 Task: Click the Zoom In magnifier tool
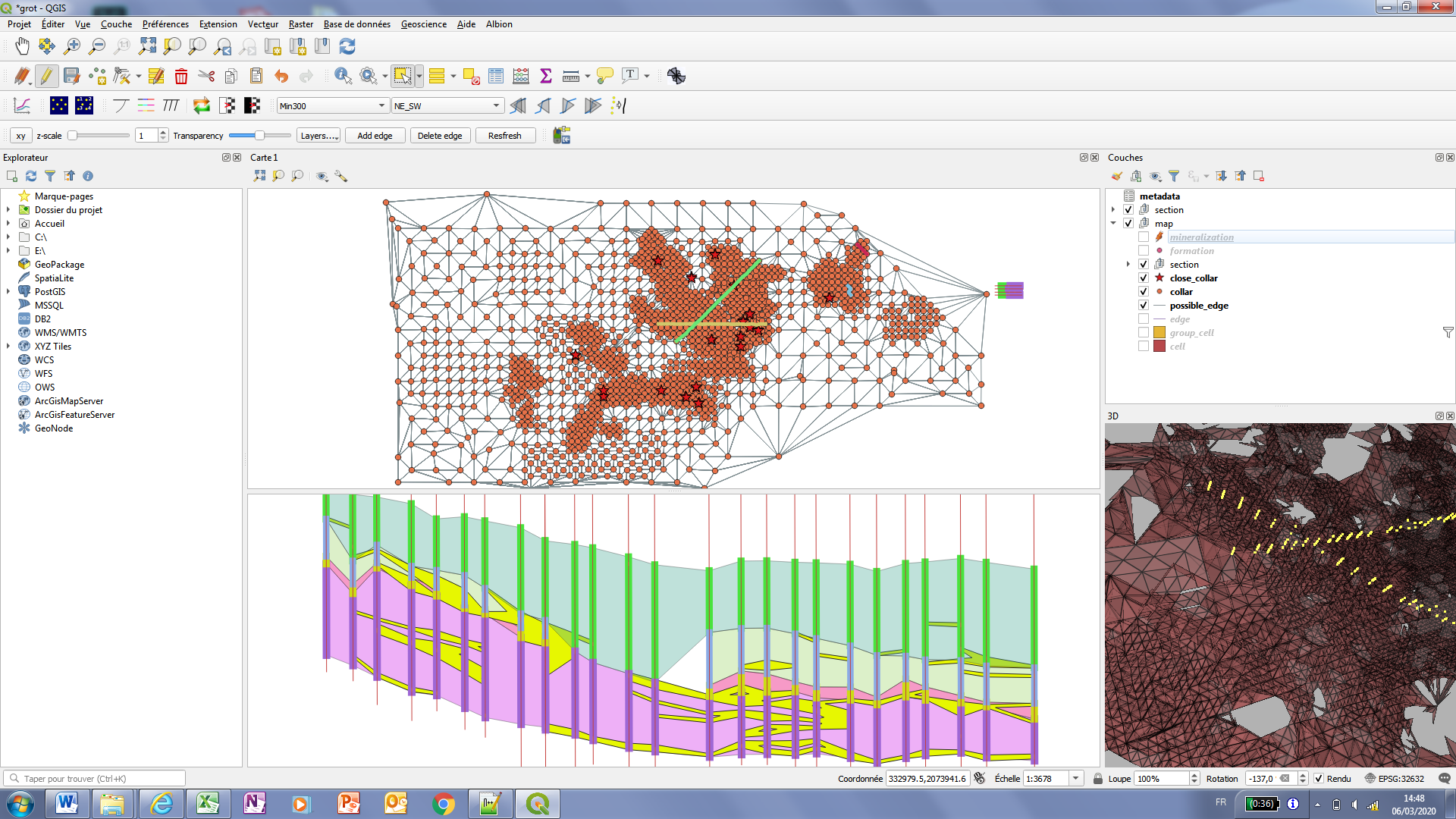tap(72, 46)
